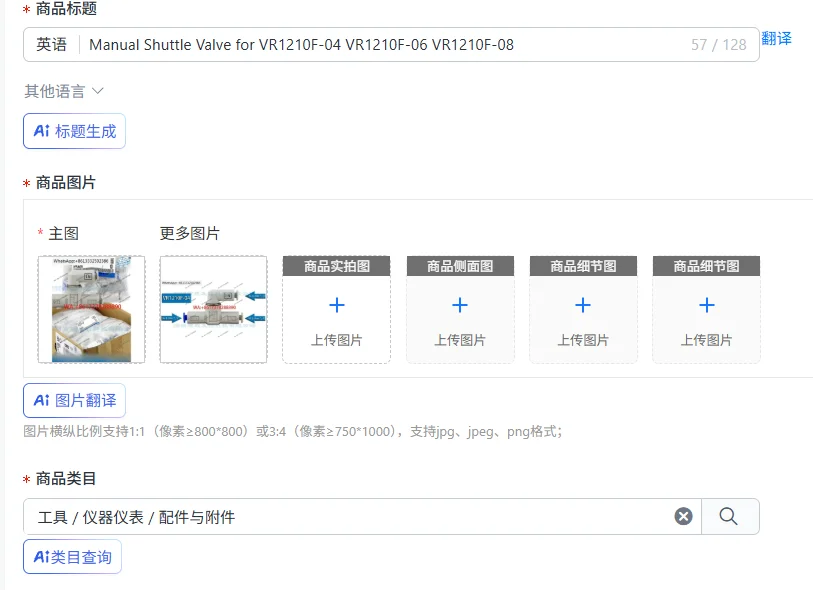813x590 pixels.
Task: Click the category search magnifier icon
Action: tap(728, 516)
